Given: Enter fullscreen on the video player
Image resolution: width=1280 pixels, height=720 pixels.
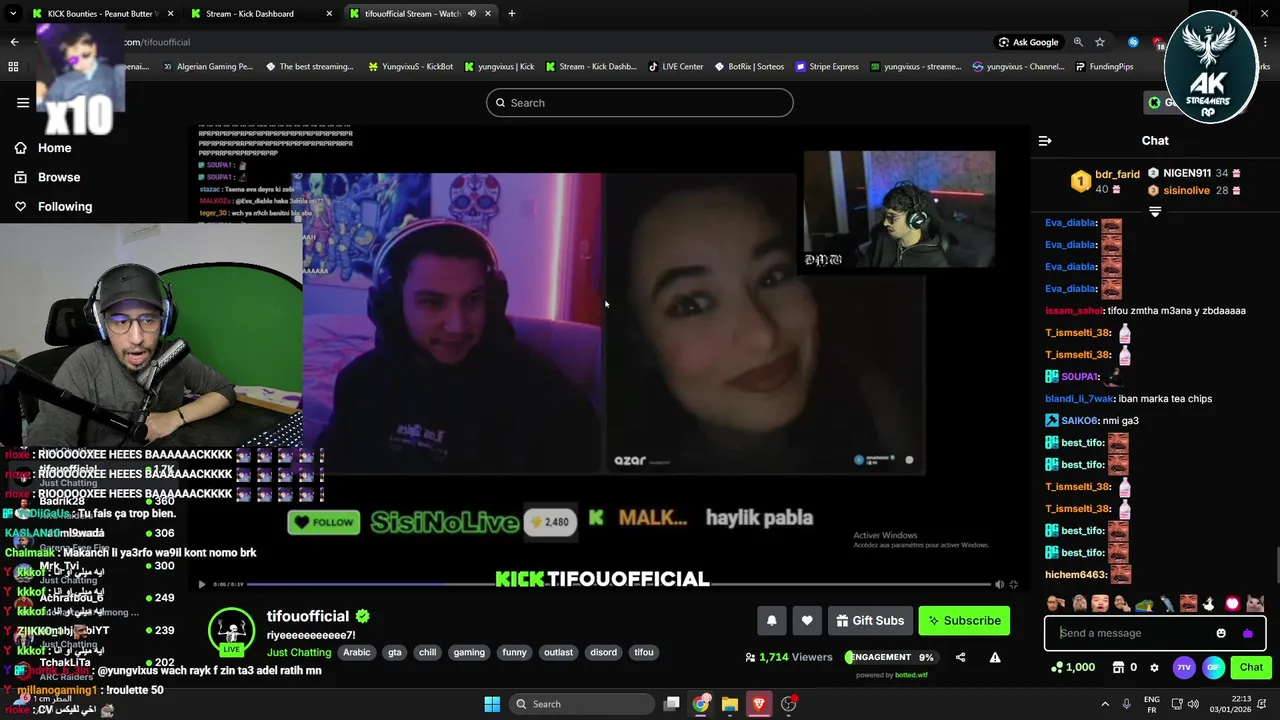Looking at the screenshot, I should (x=1013, y=584).
